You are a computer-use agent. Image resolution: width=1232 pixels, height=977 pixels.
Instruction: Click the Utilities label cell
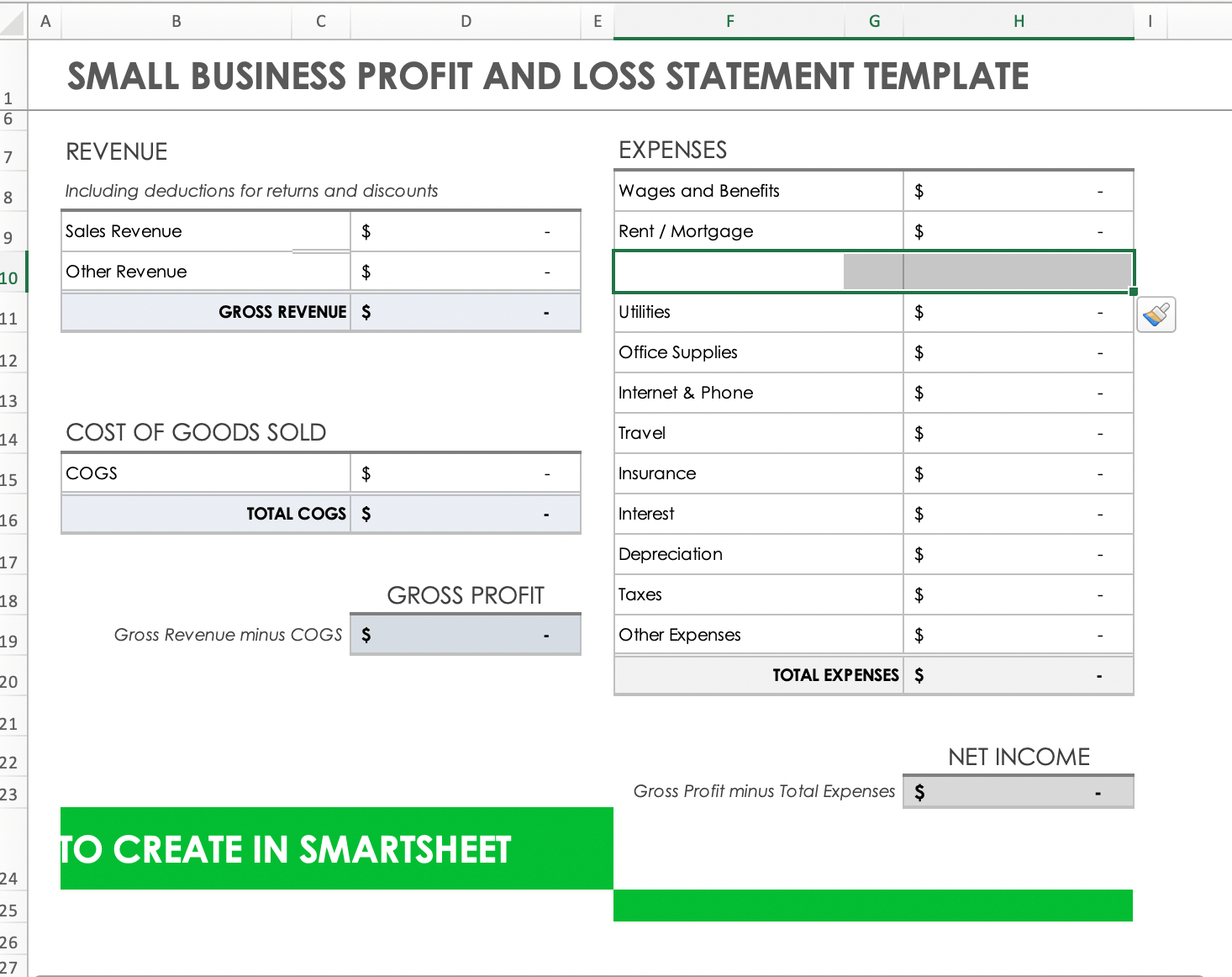pyautogui.click(x=758, y=312)
